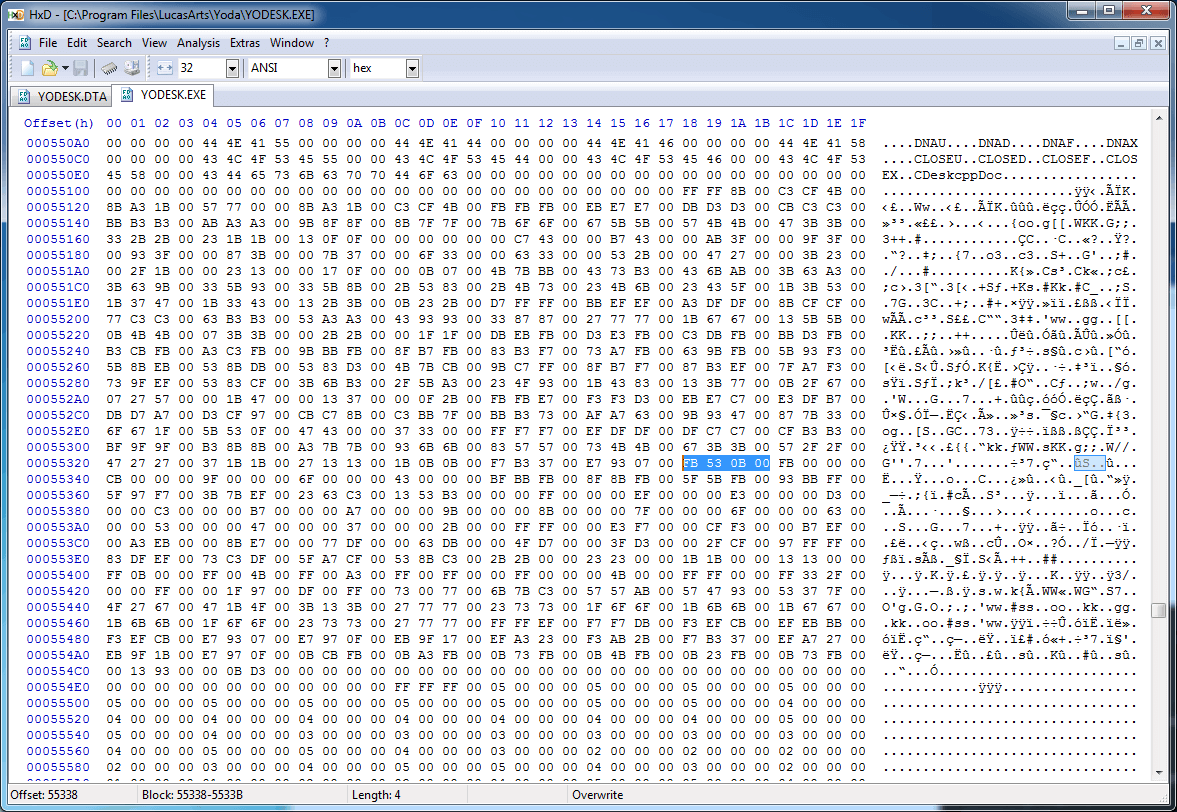Expand the recent files arrow beside Open
The height and width of the screenshot is (812, 1177).
pyautogui.click(x=65, y=68)
